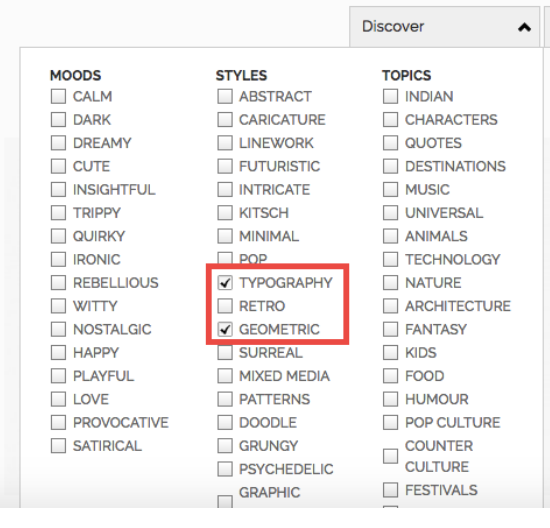Check the MINIMAL style option
550x528 pixels.
pyautogui.click(x=225, y=236)
